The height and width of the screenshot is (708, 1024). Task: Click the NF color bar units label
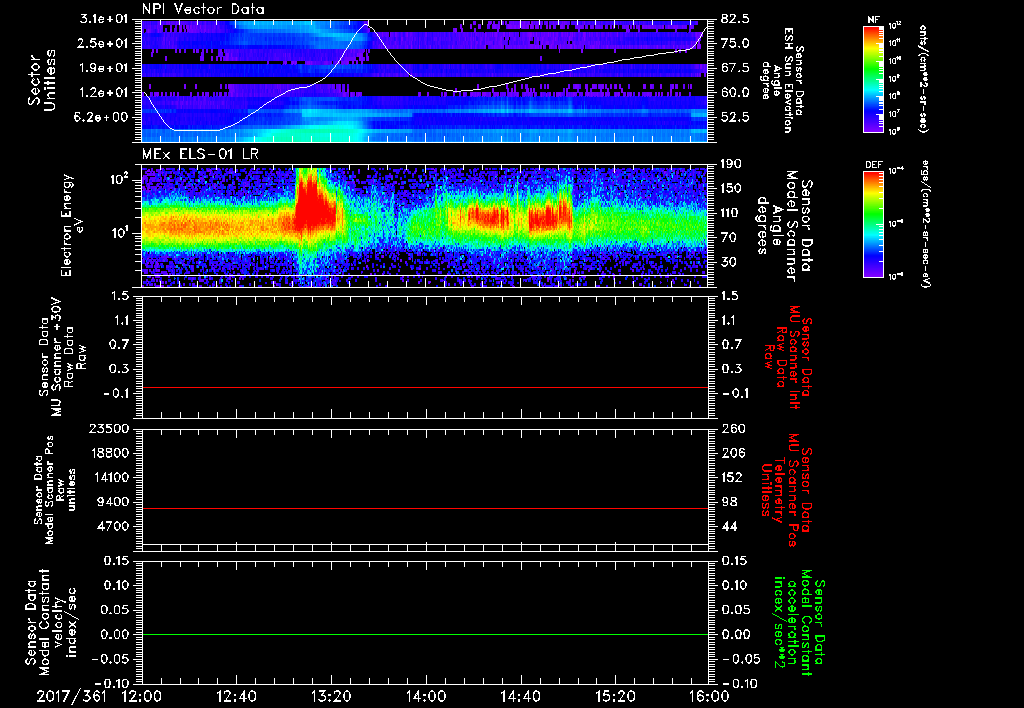click(923, 78)
